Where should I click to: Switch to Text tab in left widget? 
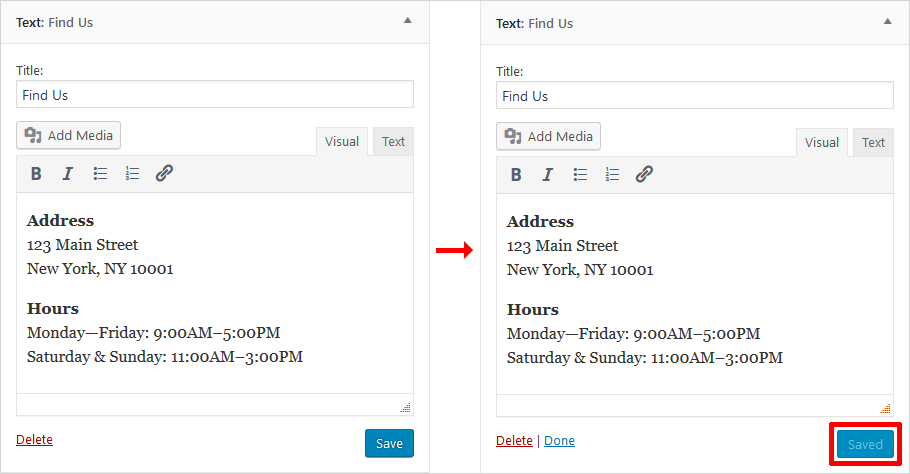(x=393, y=142)
